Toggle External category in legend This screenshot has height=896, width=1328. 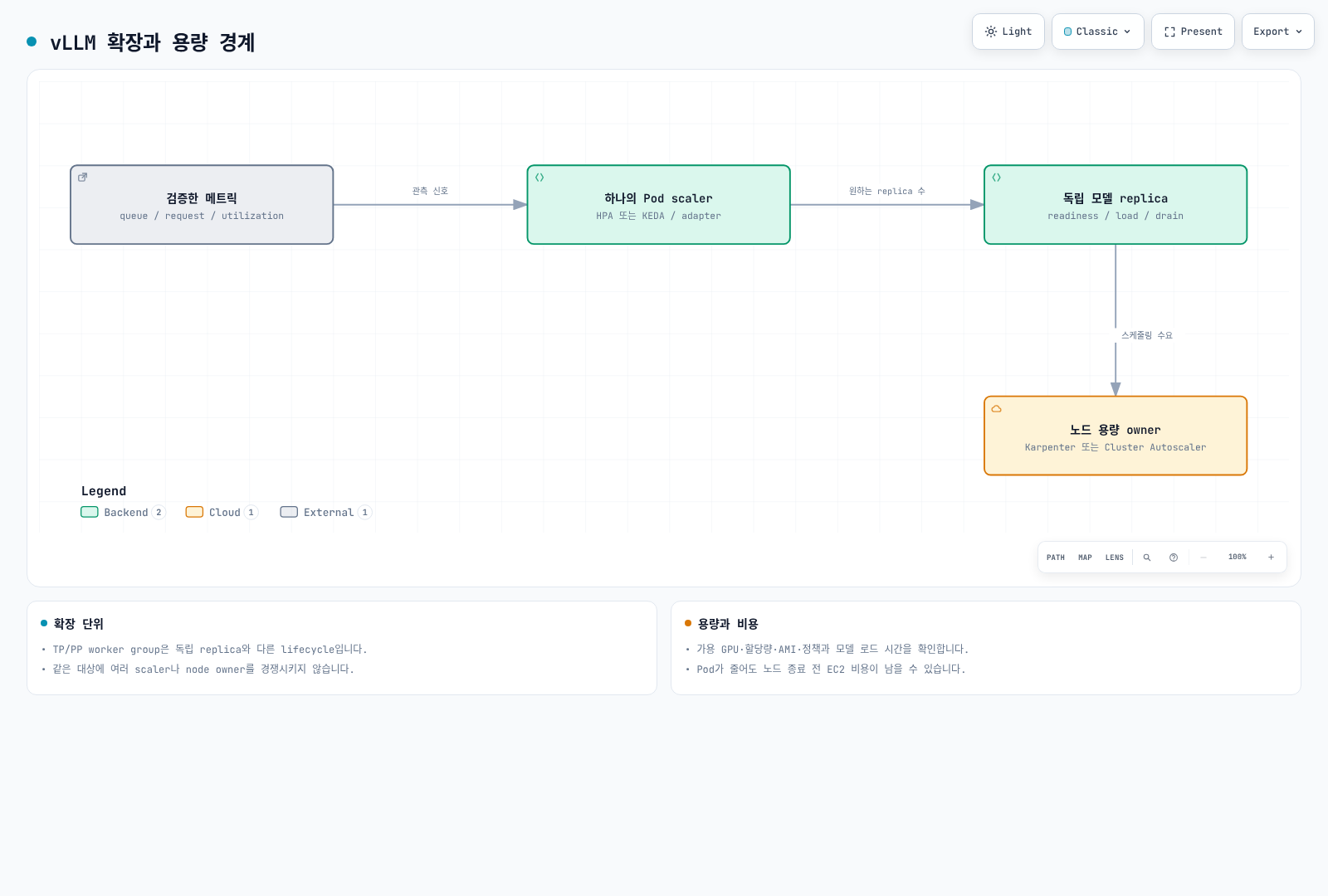click(326, 513)
